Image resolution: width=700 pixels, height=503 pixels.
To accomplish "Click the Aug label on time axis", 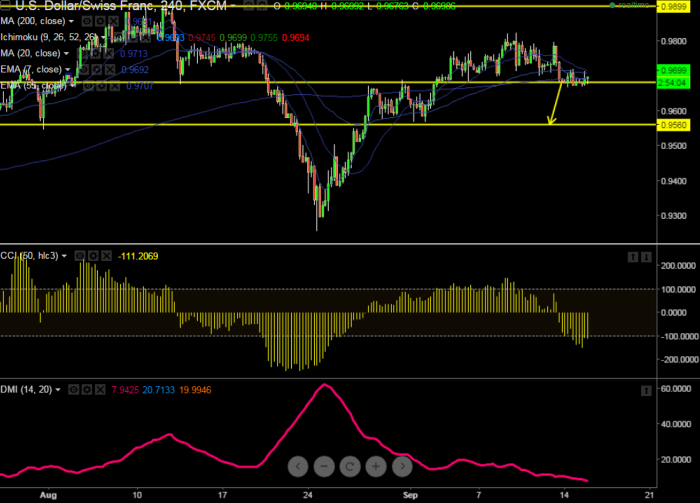I will (48, 495).
